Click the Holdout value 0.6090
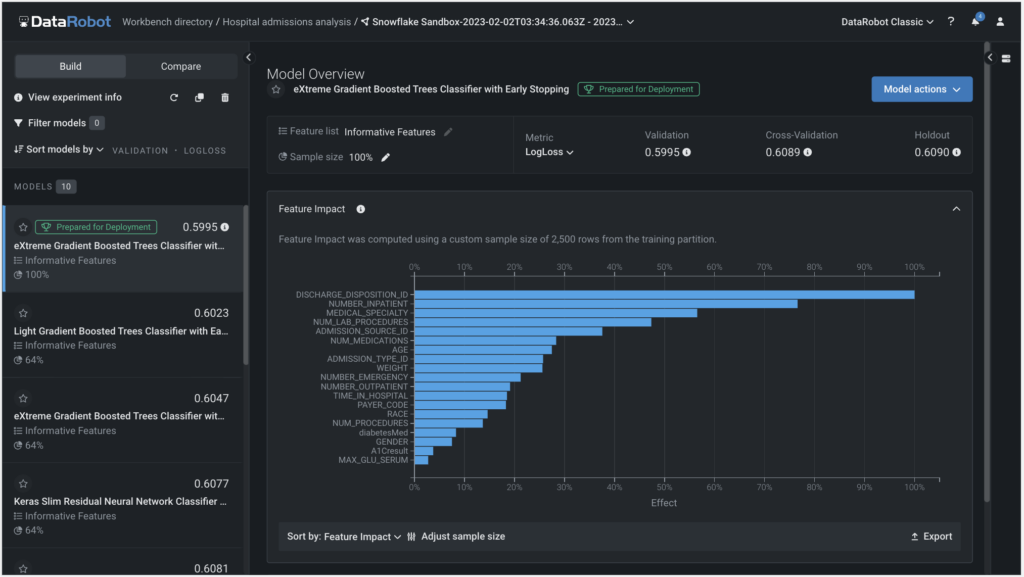This screenshot has height=577, width=1024. (x=932, y=152)
